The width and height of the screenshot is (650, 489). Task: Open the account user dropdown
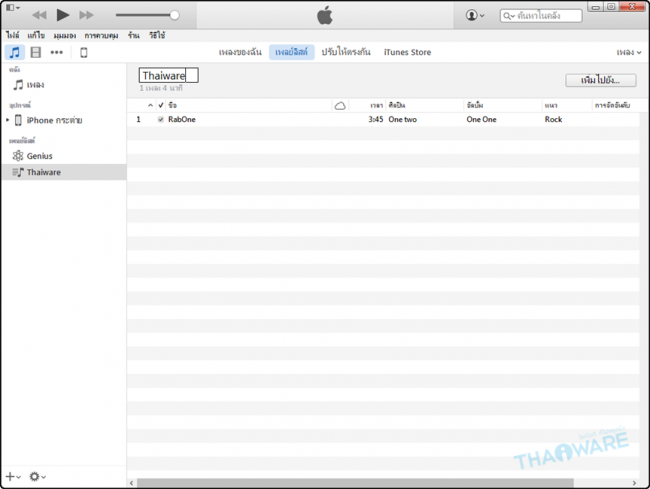pos(475,15)
